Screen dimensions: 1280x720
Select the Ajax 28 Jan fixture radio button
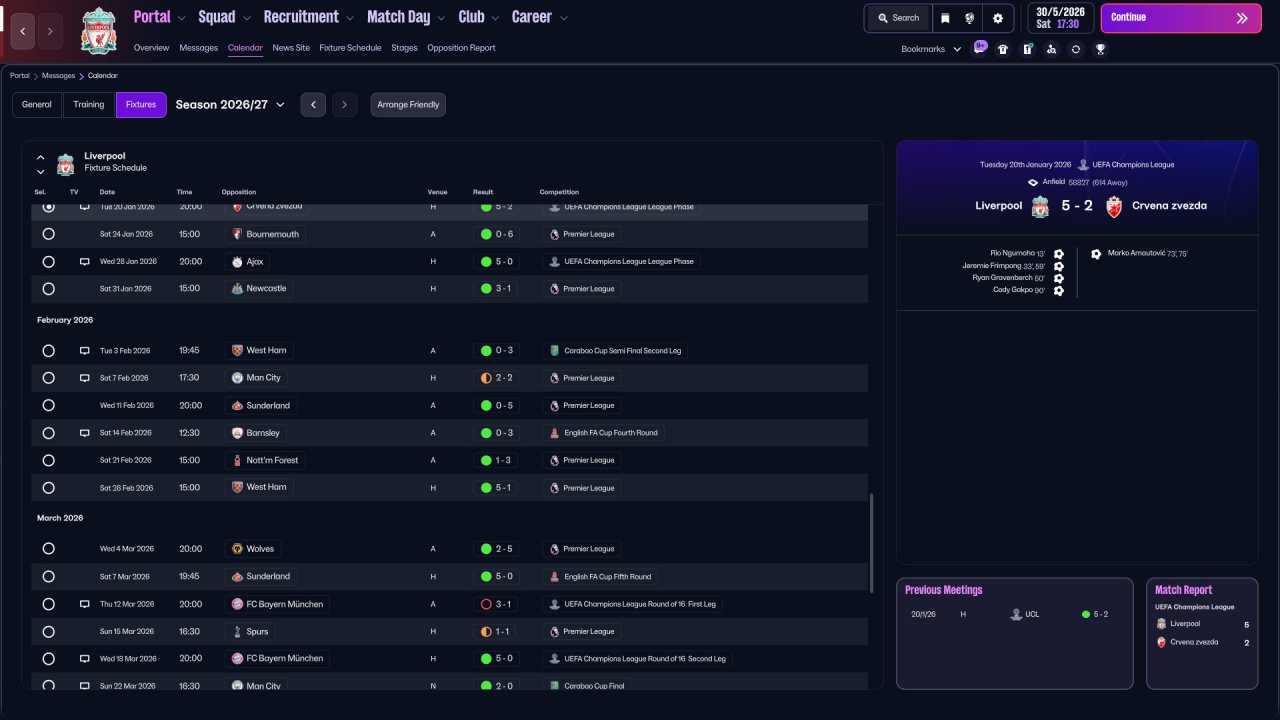(48, 261)
